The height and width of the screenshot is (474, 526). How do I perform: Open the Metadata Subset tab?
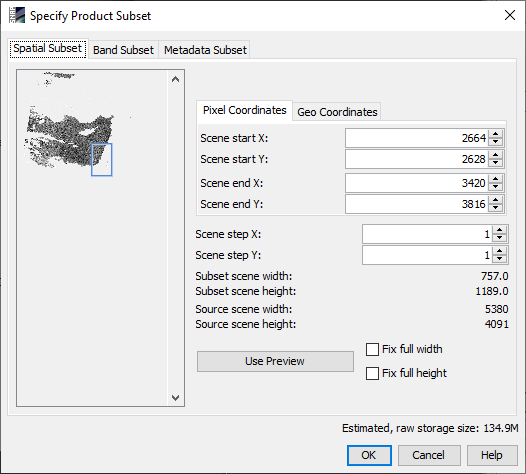tap(205, 50)
